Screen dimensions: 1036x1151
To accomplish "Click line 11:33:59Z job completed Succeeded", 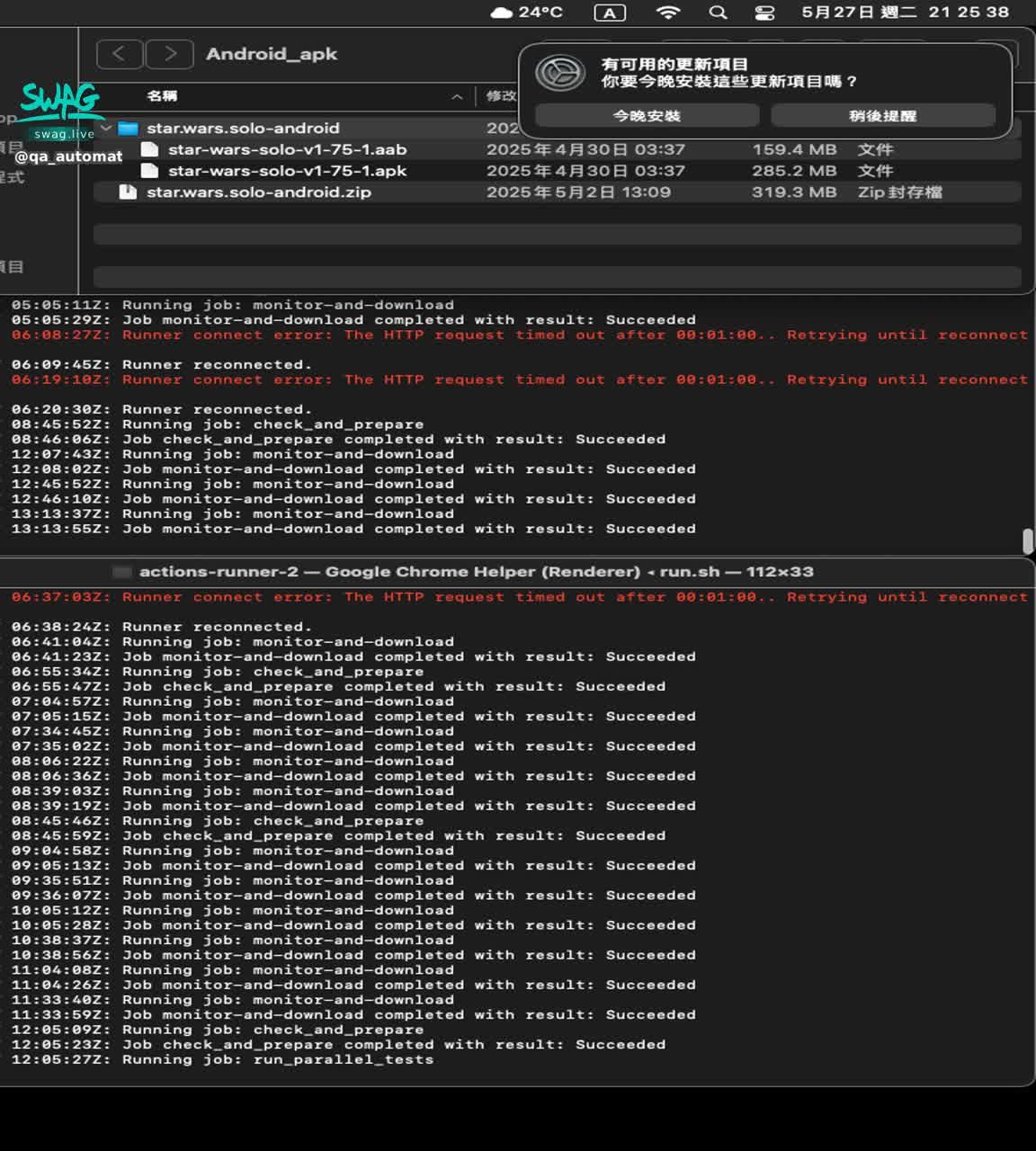I will (x=353, y=1015).
